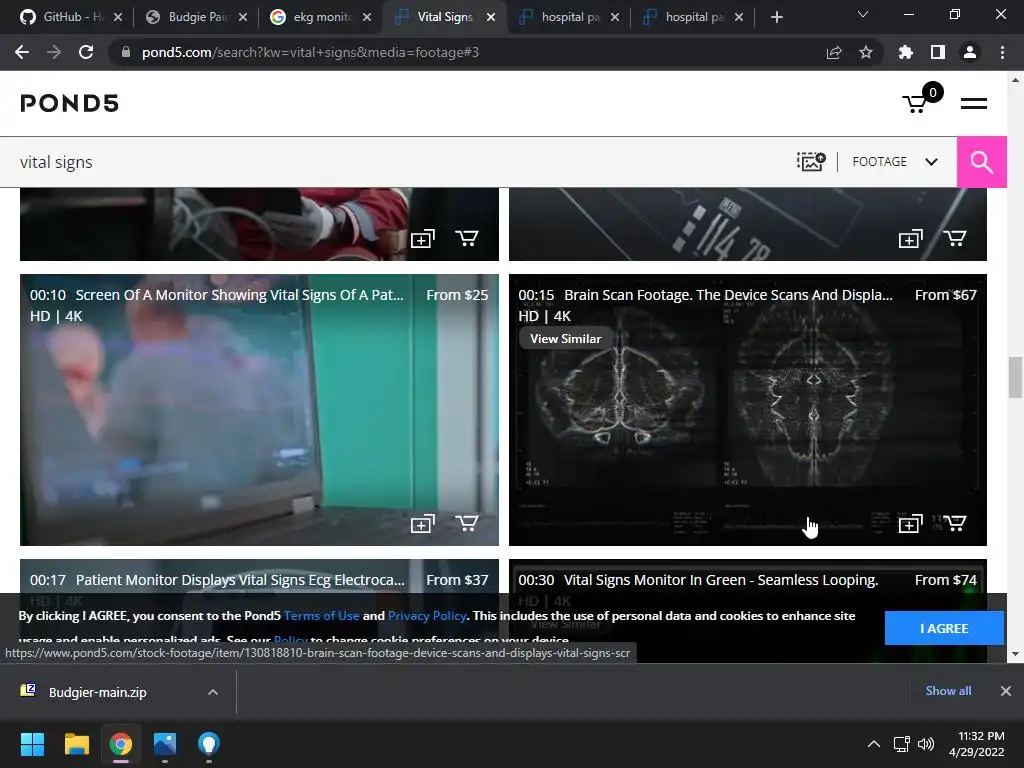Add the red jacket clip to a collection
Image resolution: width=1024 pixels, height=768 pixels.
pos(423,239)
